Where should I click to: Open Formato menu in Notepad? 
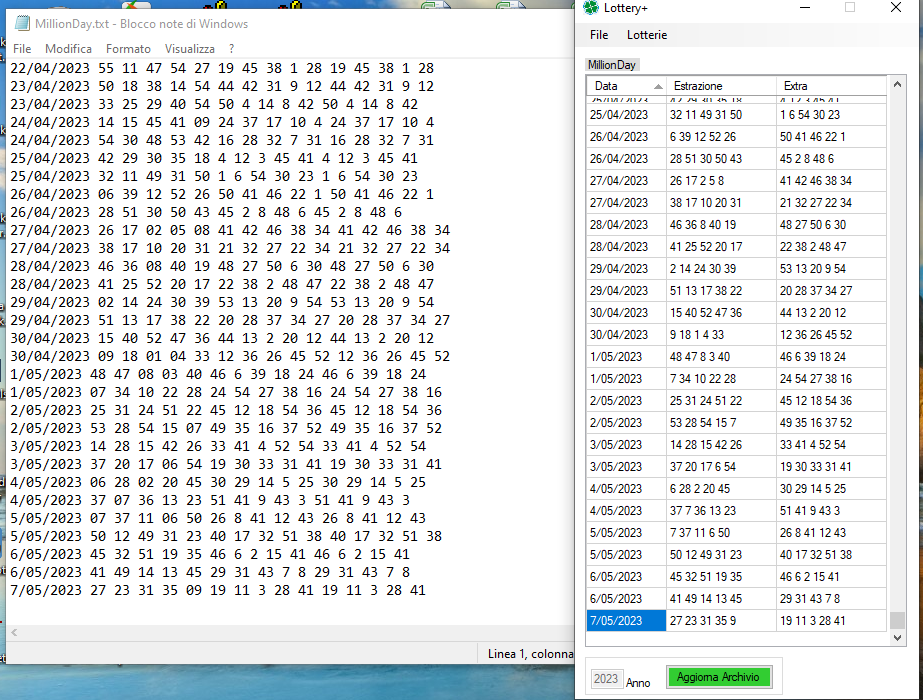128,49
